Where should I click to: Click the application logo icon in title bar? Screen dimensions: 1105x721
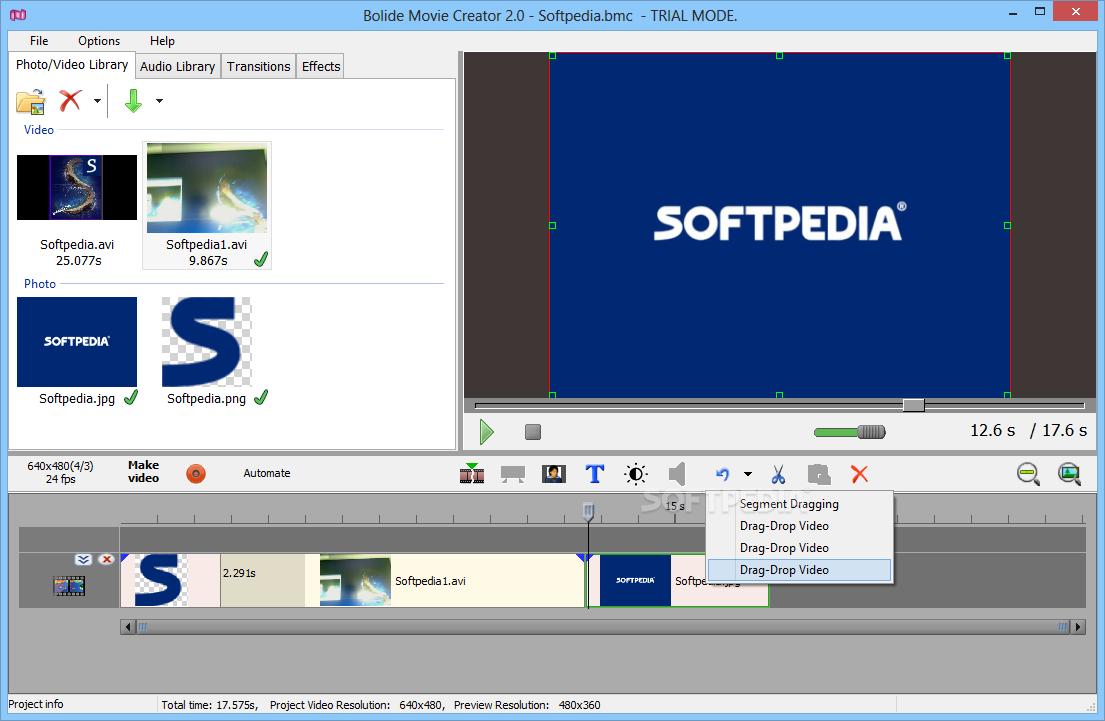click(18, 15)
